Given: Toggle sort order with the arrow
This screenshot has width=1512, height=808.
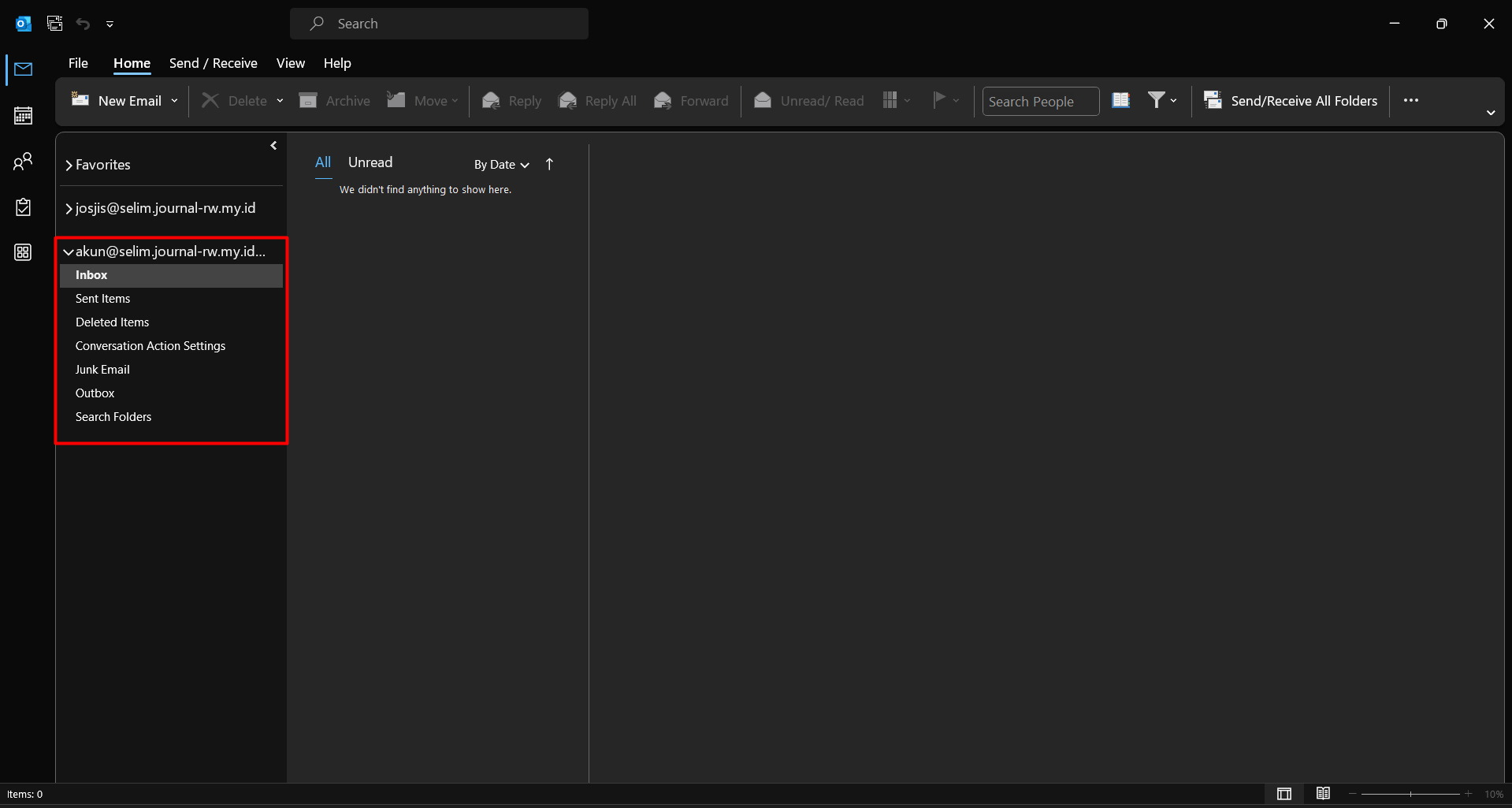Looking at the screenshot, I should pyautogui.click(x=550, y=164).
